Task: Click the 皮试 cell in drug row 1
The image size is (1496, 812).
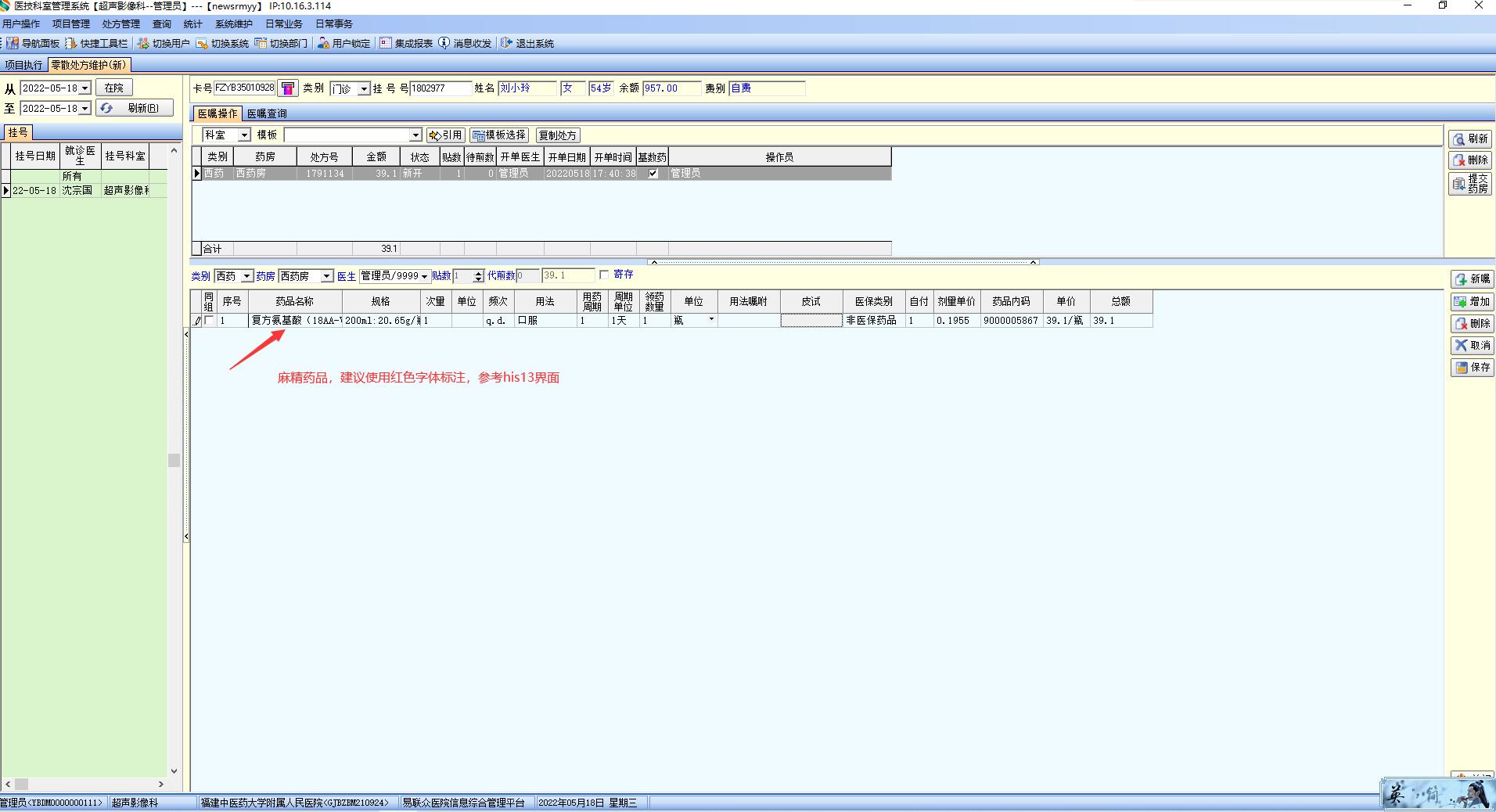Action: tap(811, 321)
